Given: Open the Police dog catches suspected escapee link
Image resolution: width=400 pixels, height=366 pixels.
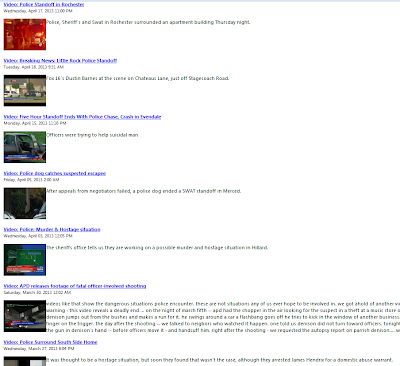Looking at the screenshot, I should click(x=55, y=173).
